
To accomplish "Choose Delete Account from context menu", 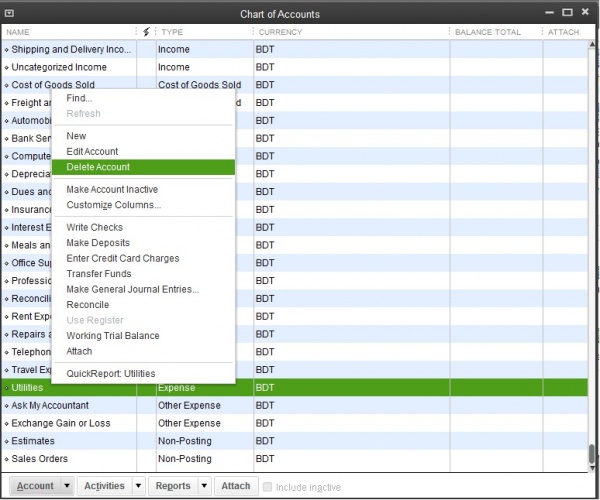I will (x=98, y=167).
